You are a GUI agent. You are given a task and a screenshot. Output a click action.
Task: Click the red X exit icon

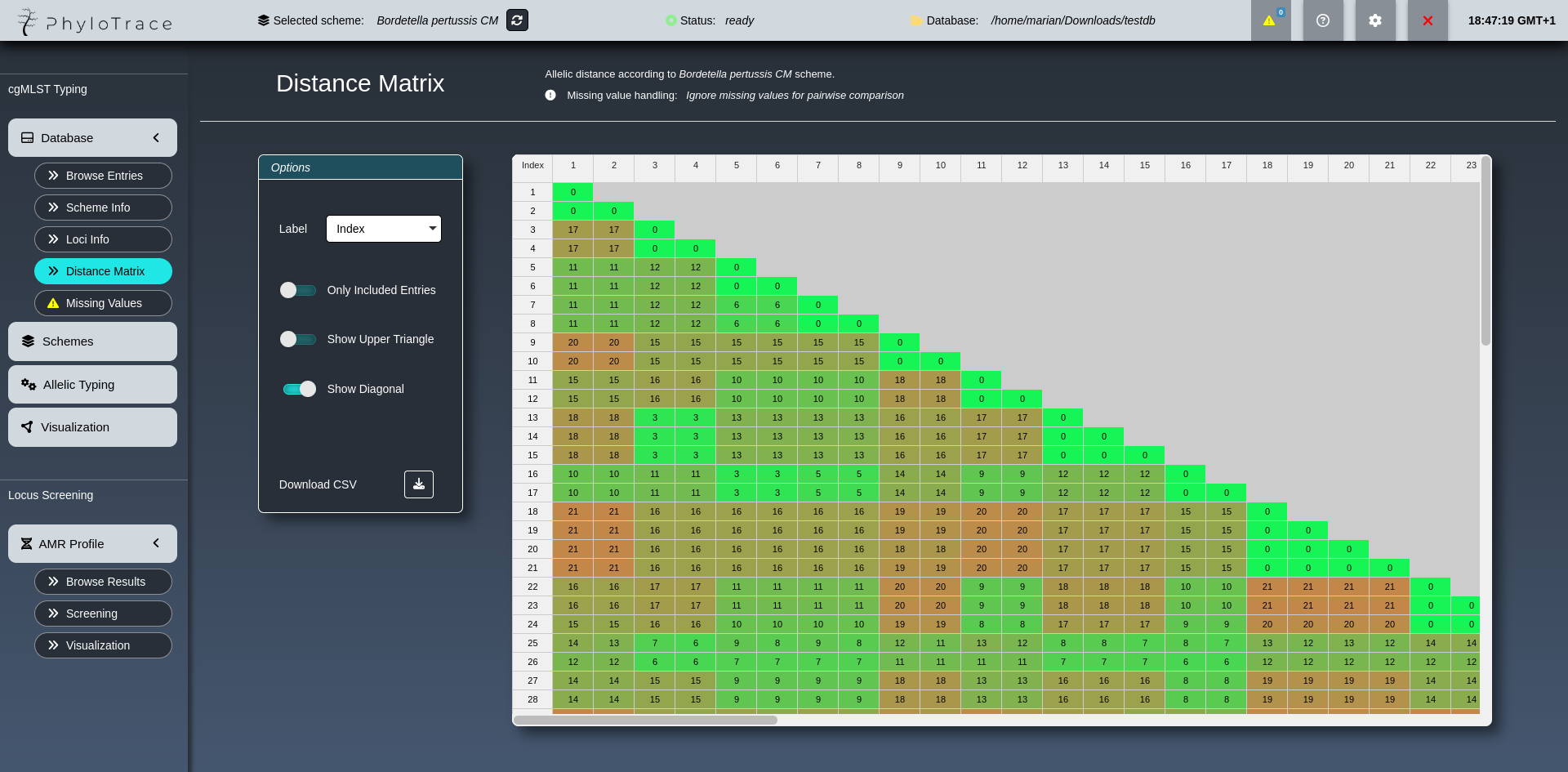click(1428, 20)
